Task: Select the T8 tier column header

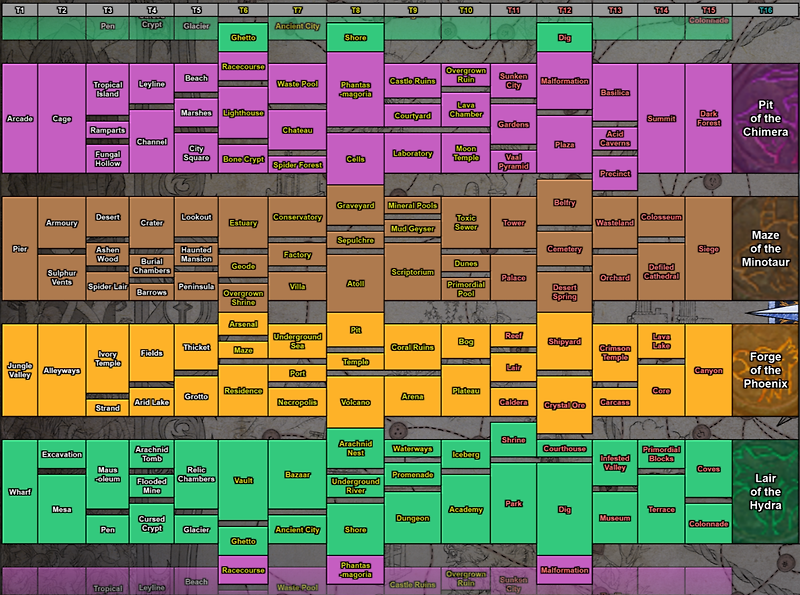Action: [x=355, y=10]
